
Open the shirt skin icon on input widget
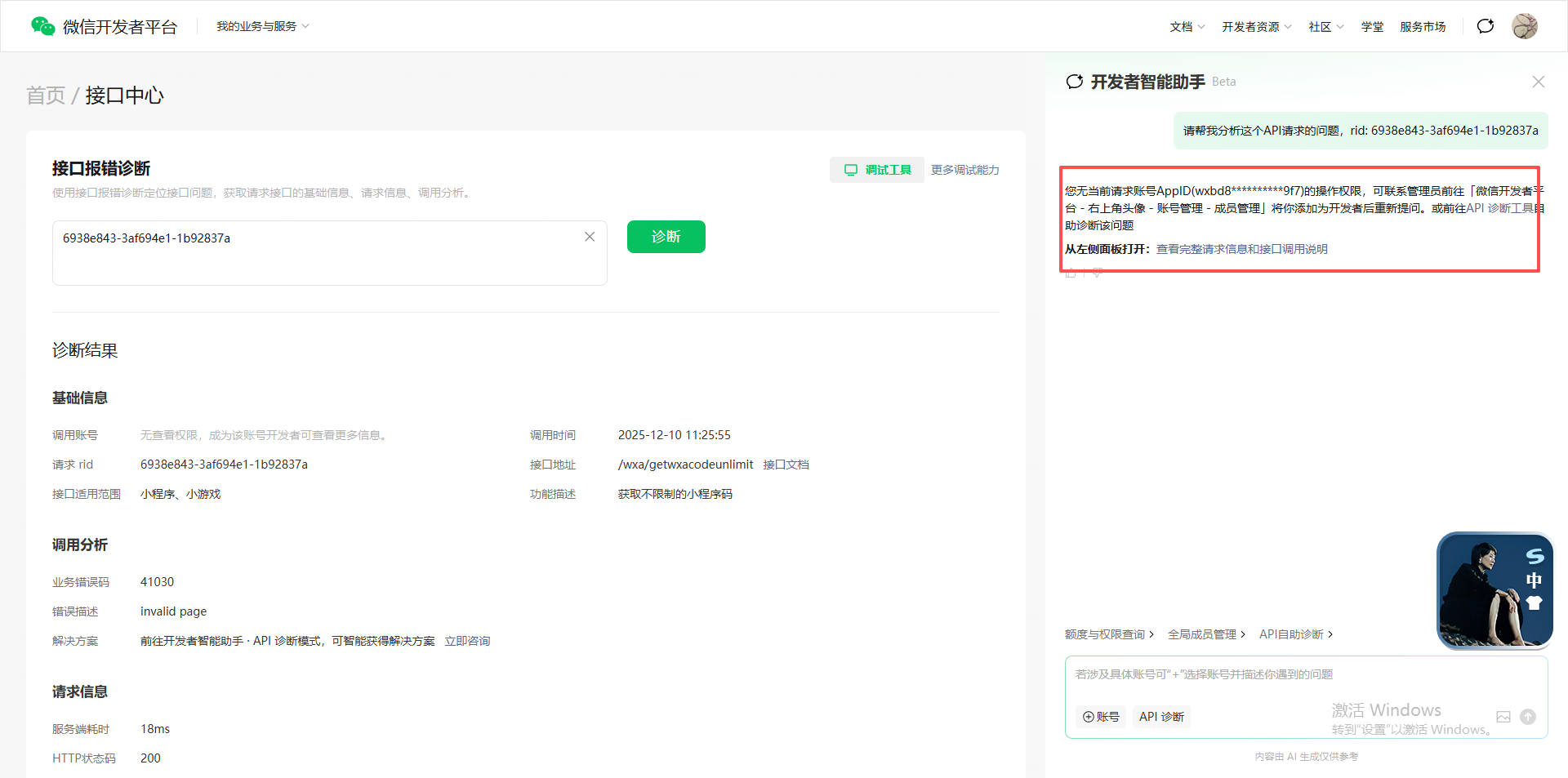click(1535, 603)
